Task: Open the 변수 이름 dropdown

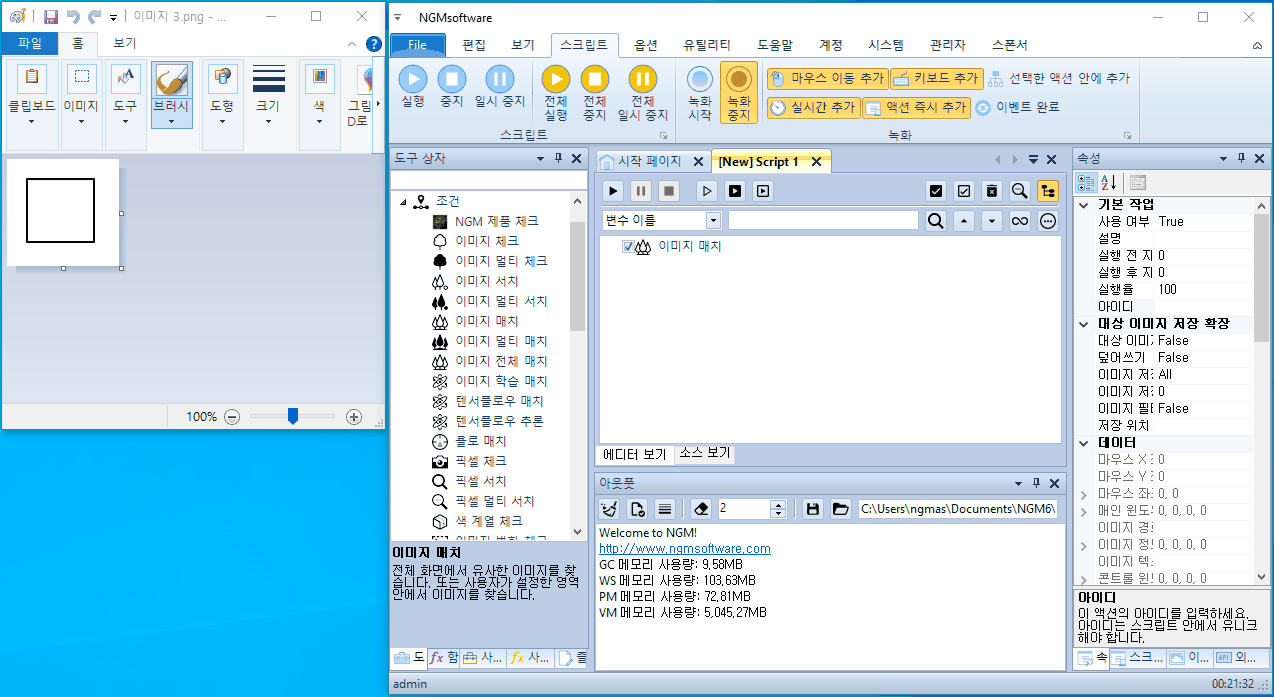Action: click(x=713, y=221)
